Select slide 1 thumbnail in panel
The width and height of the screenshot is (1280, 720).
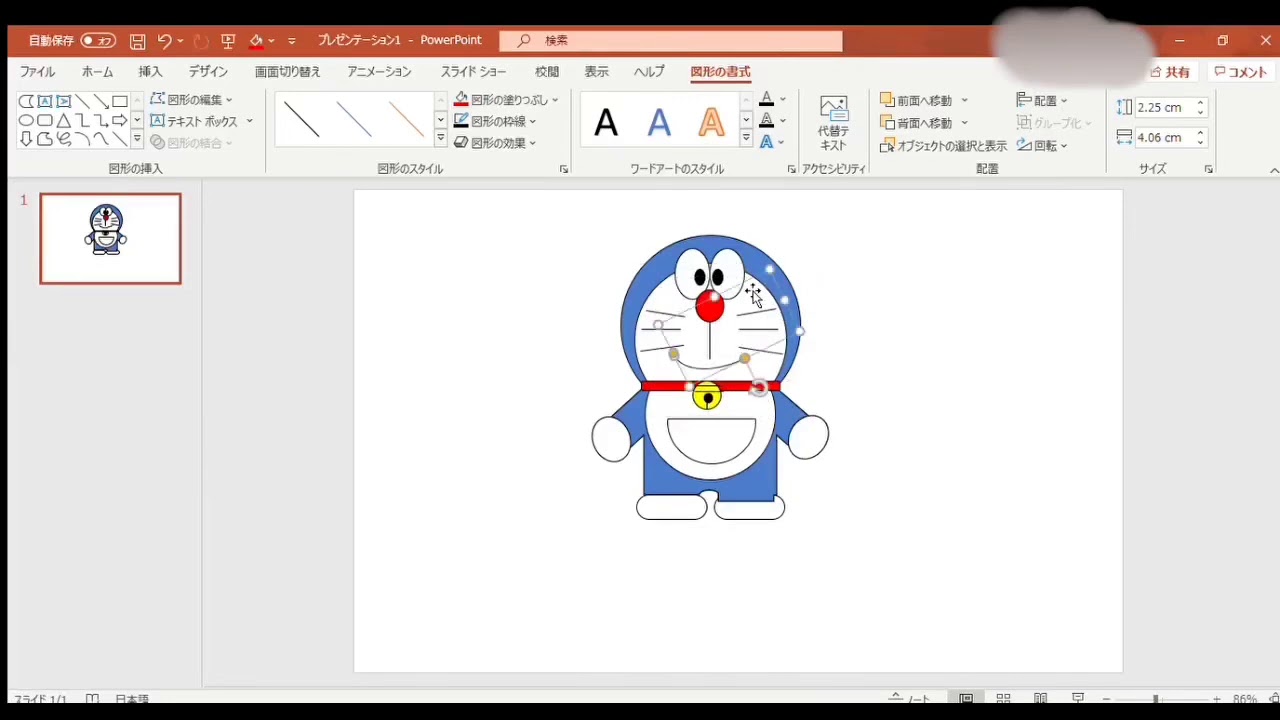(x=110, y=238)
